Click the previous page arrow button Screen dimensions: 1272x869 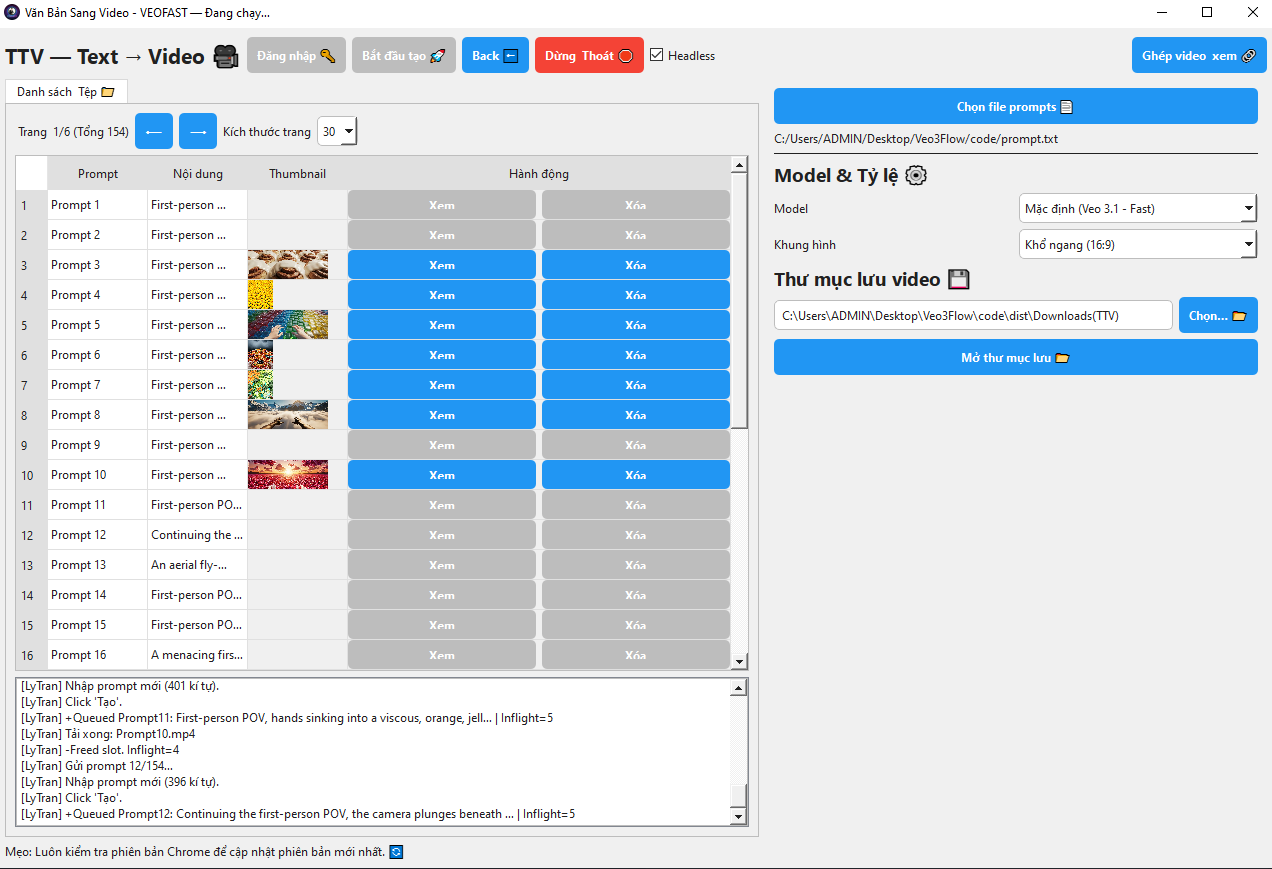pos(153,131)
